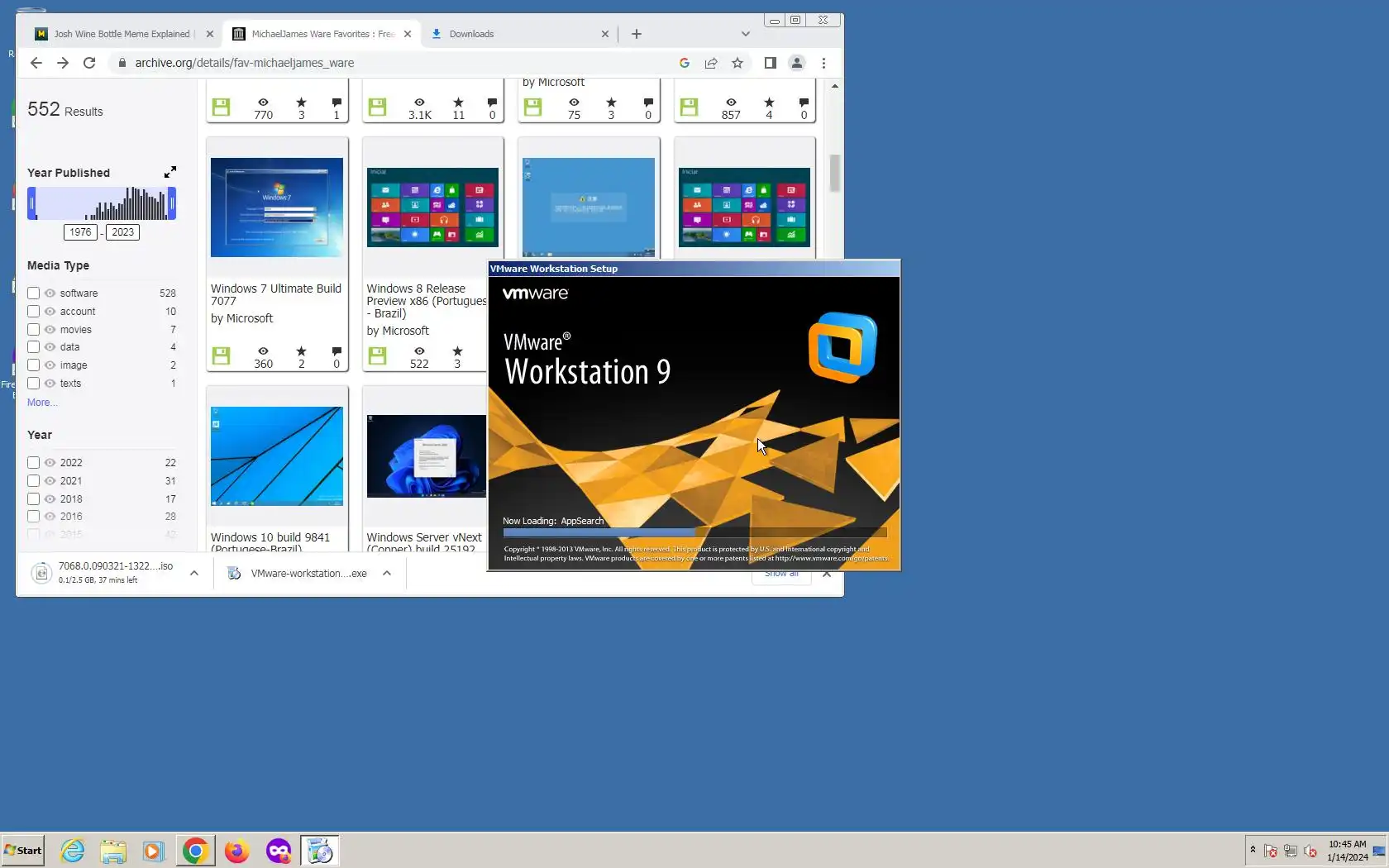Open the Windows 7 Ultimate Build 7077 link
Viewport: 1389px width, 868px height.
[276, 295]
